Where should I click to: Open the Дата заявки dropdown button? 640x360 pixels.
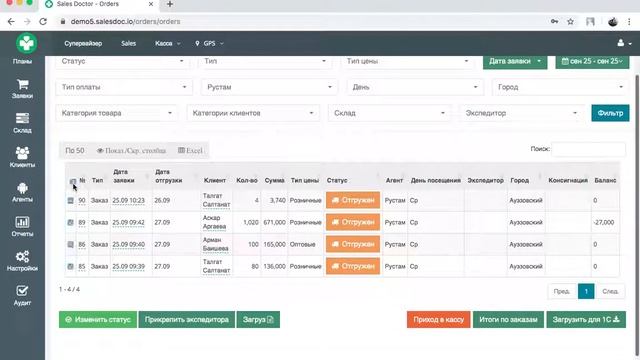(515, 61)
